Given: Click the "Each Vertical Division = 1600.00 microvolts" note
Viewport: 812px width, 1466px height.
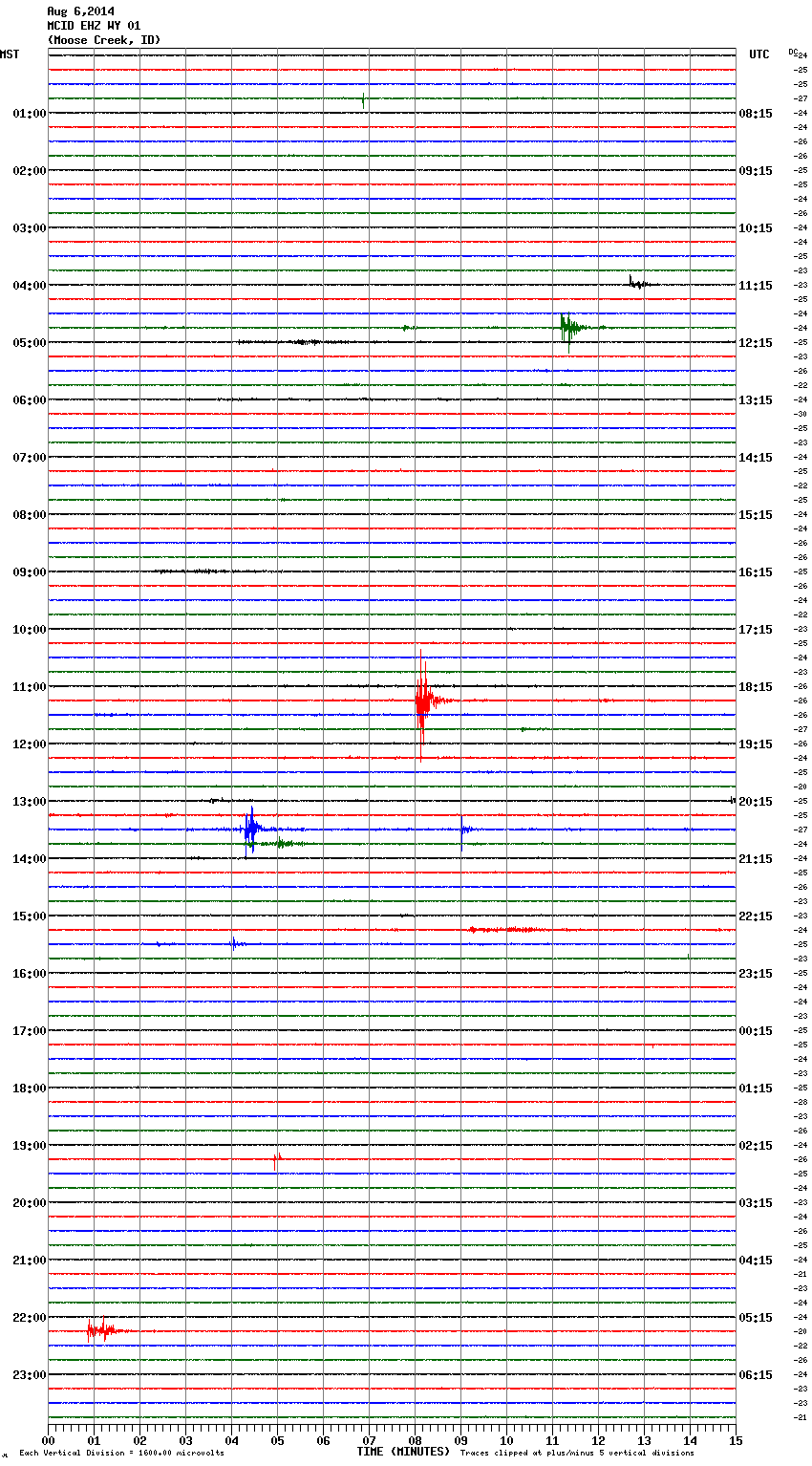Looking at the screenshot, I should (121, 1453).
